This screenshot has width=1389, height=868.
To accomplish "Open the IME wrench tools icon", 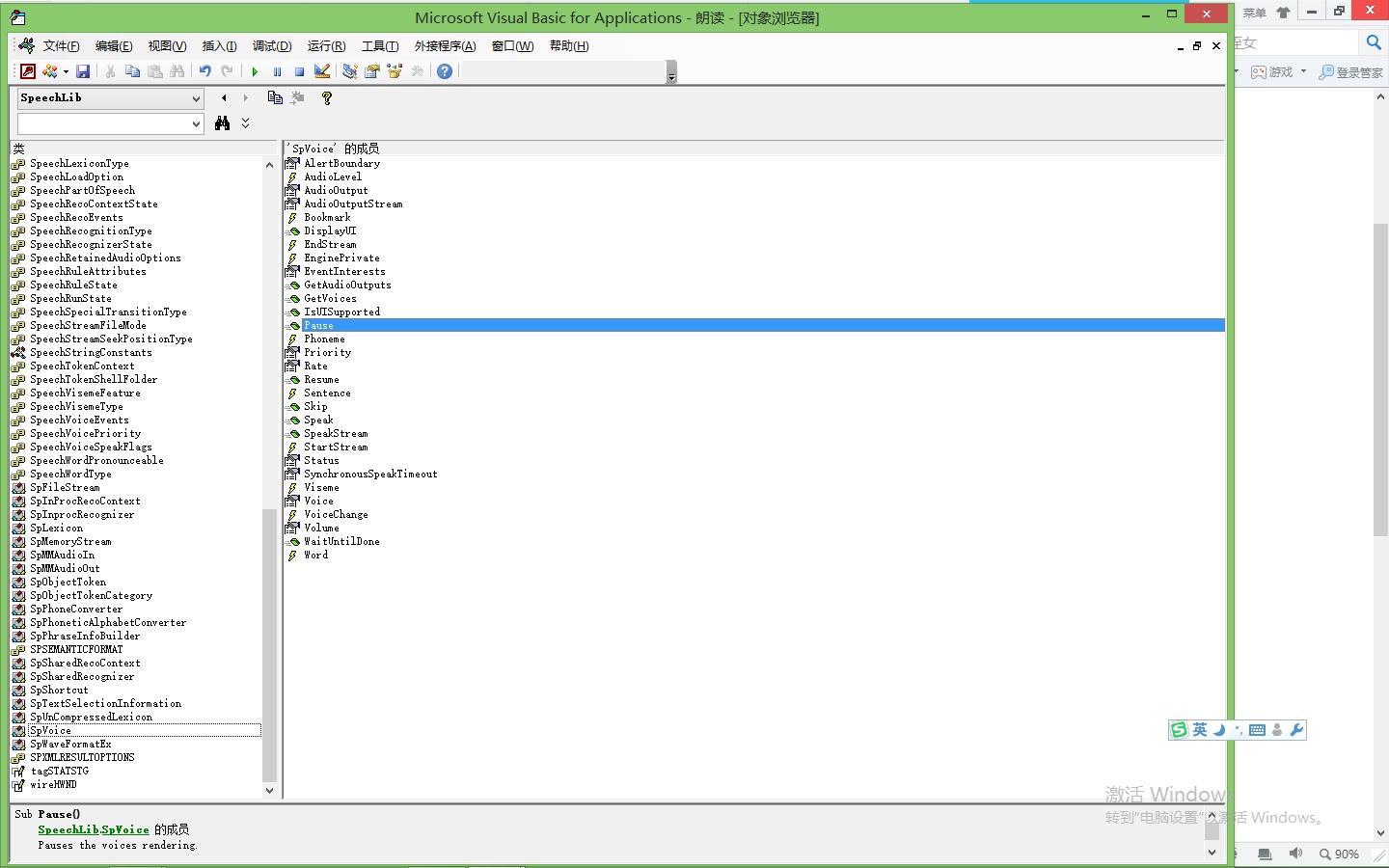I will coord(1296,730).
